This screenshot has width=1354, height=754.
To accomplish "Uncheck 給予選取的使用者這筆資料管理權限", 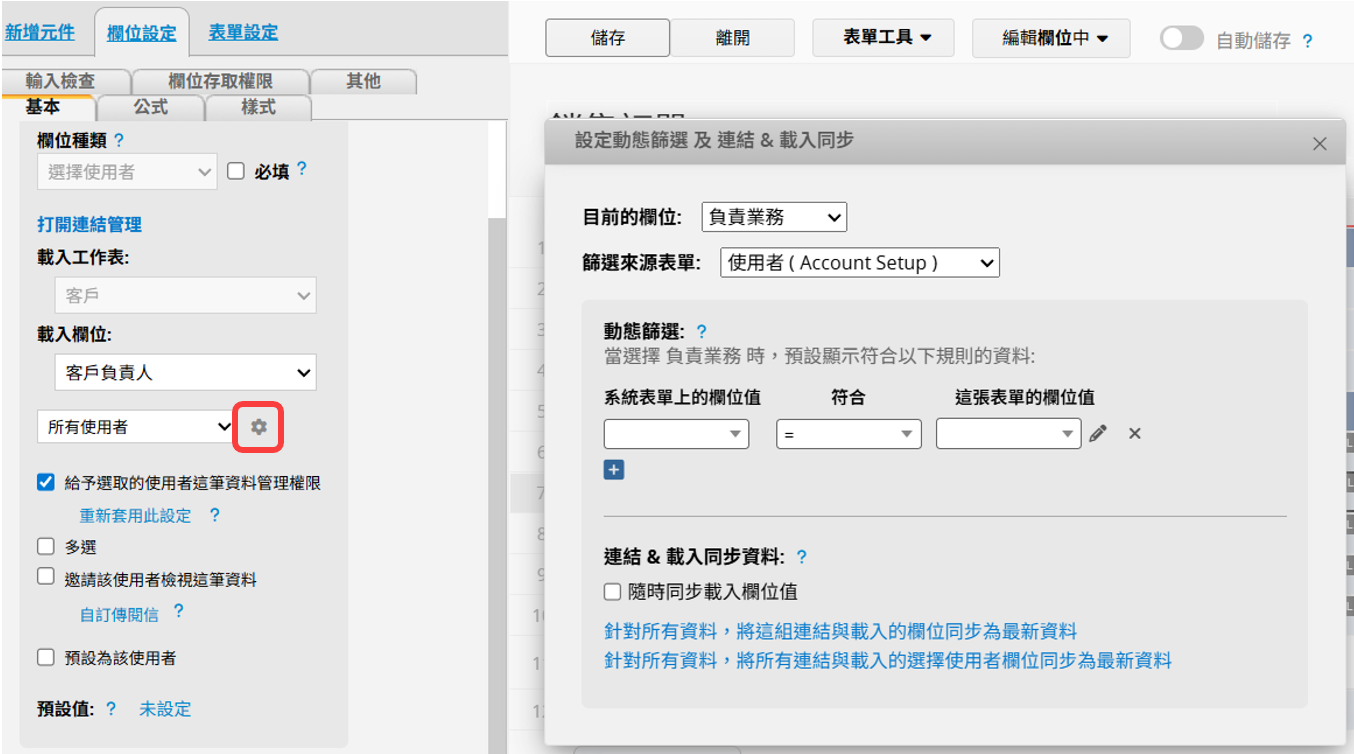I will [45, 483].
